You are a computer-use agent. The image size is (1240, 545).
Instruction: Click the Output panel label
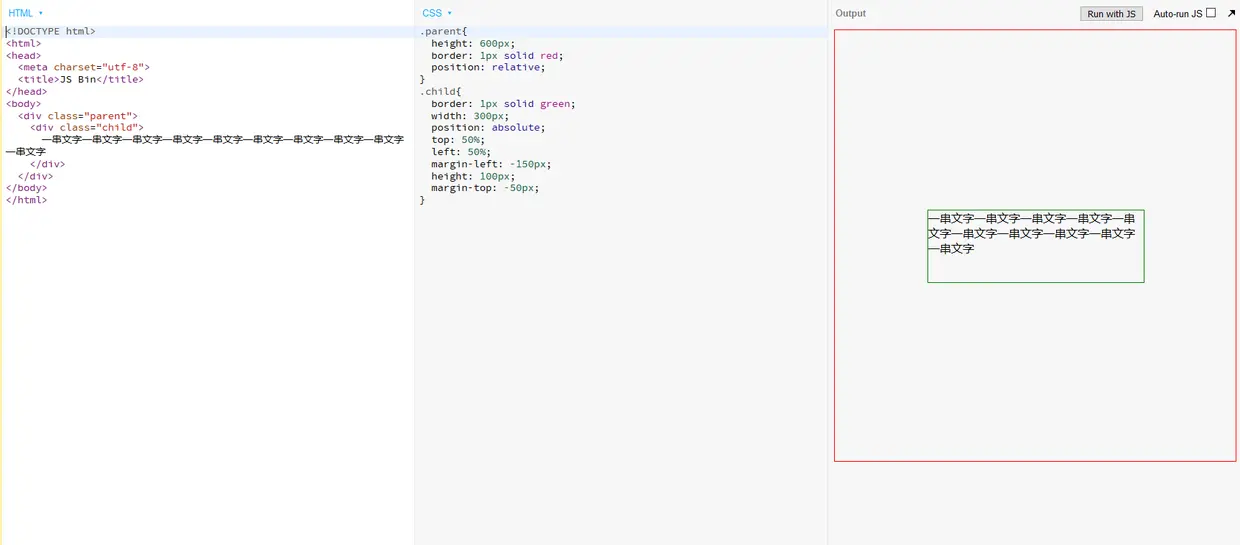850,13
